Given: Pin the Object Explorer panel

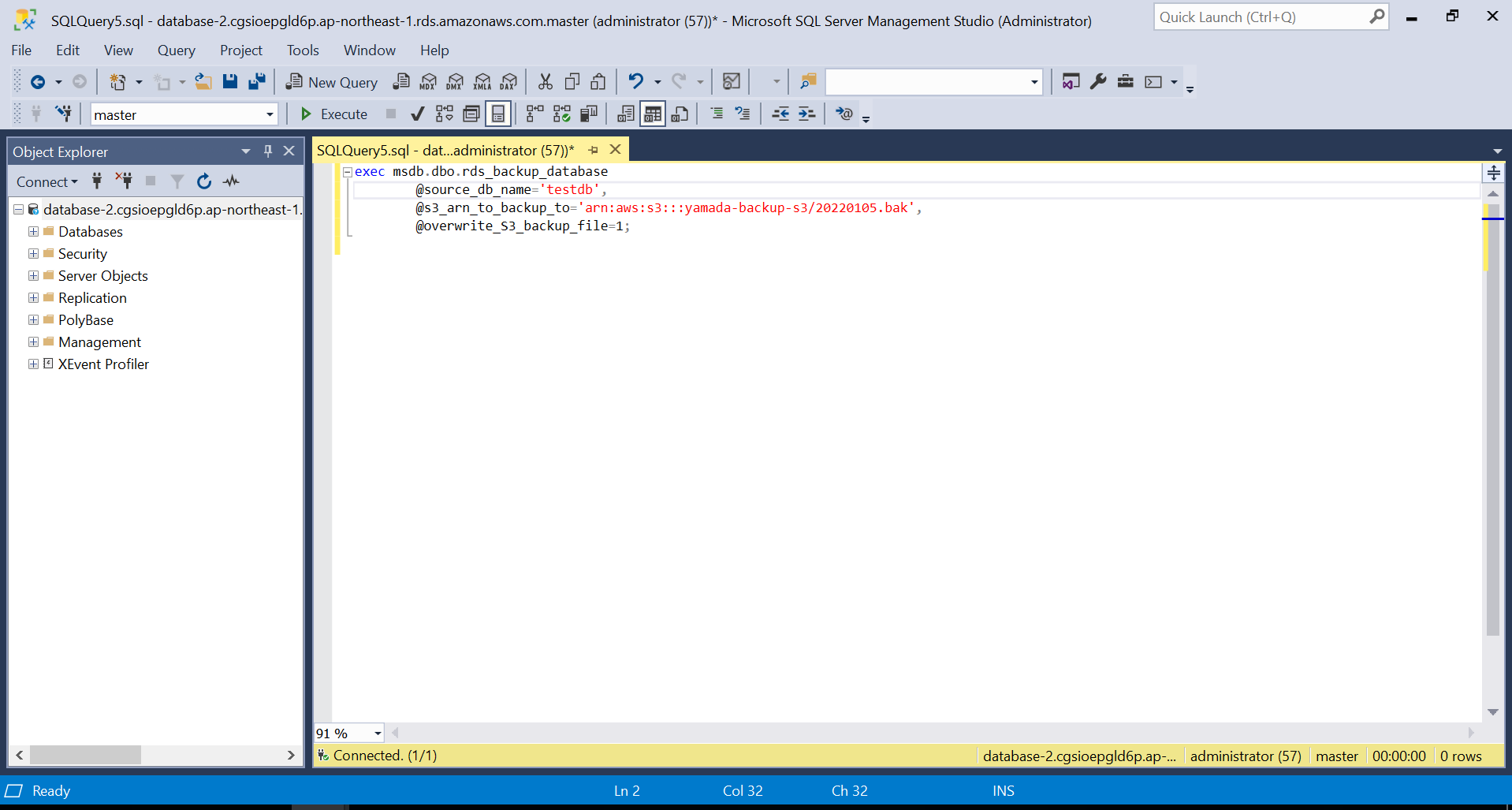Looking at the screenshot, I should 267,151.
